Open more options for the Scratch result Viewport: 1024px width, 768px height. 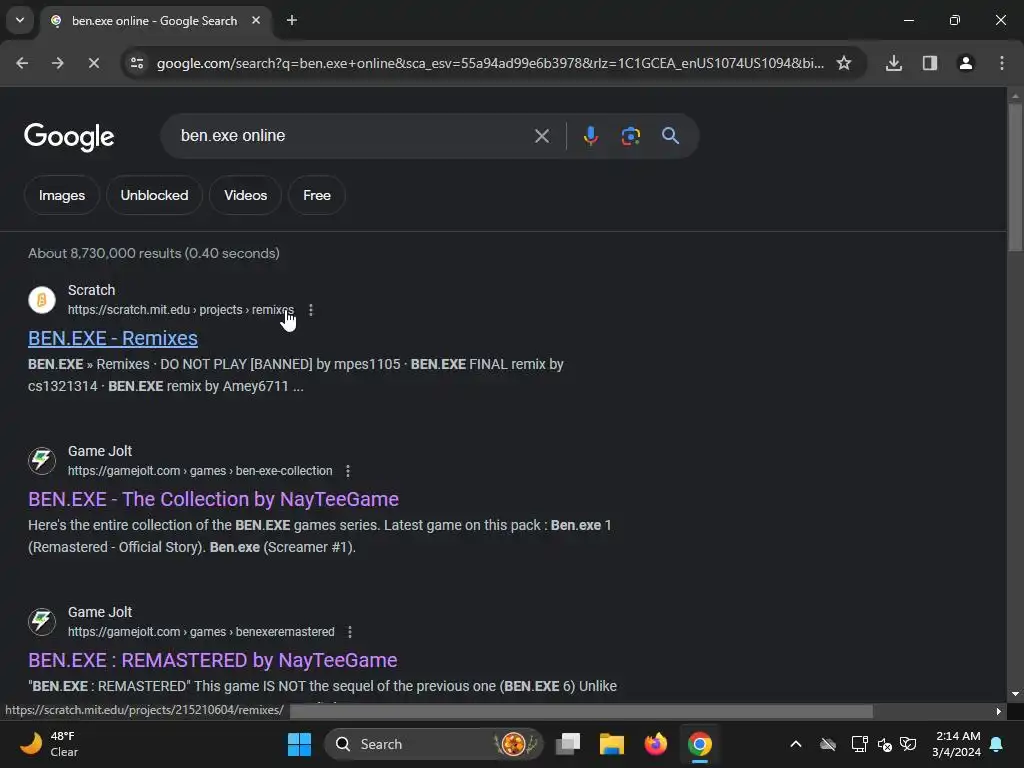coord(311,310)
